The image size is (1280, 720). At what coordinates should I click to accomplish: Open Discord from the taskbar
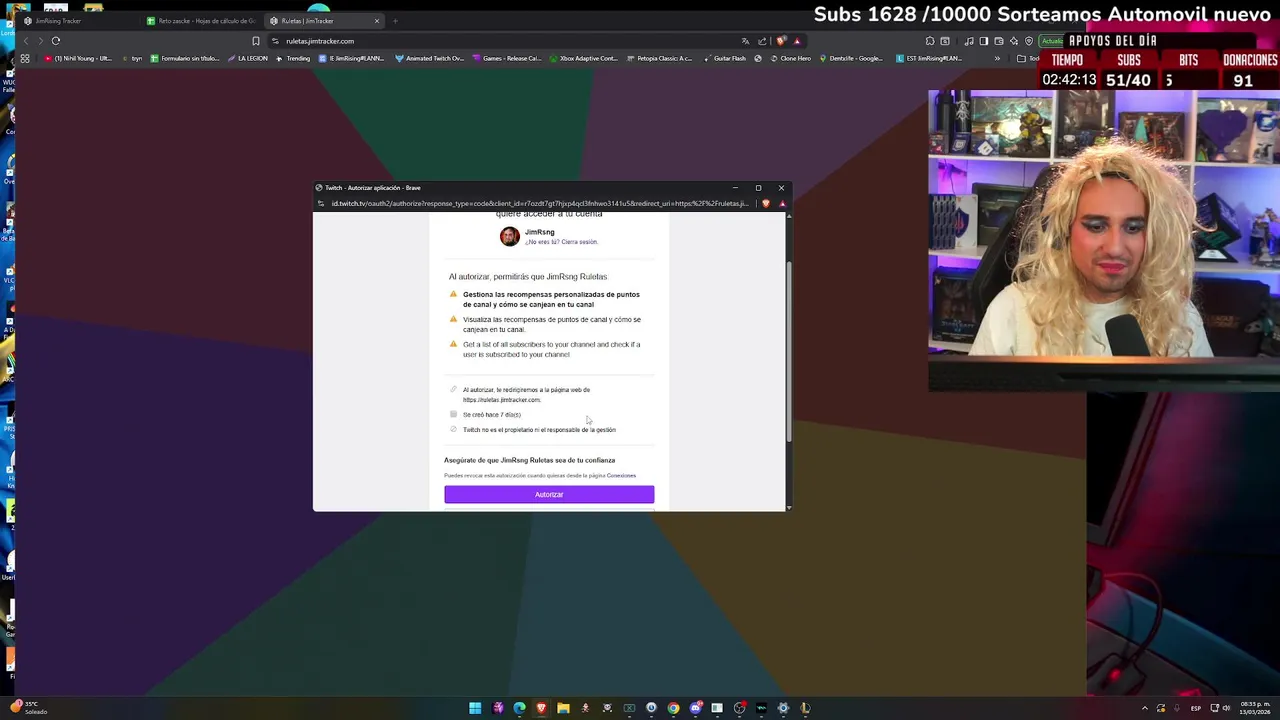pyautogui.click(x=695, y=708)
